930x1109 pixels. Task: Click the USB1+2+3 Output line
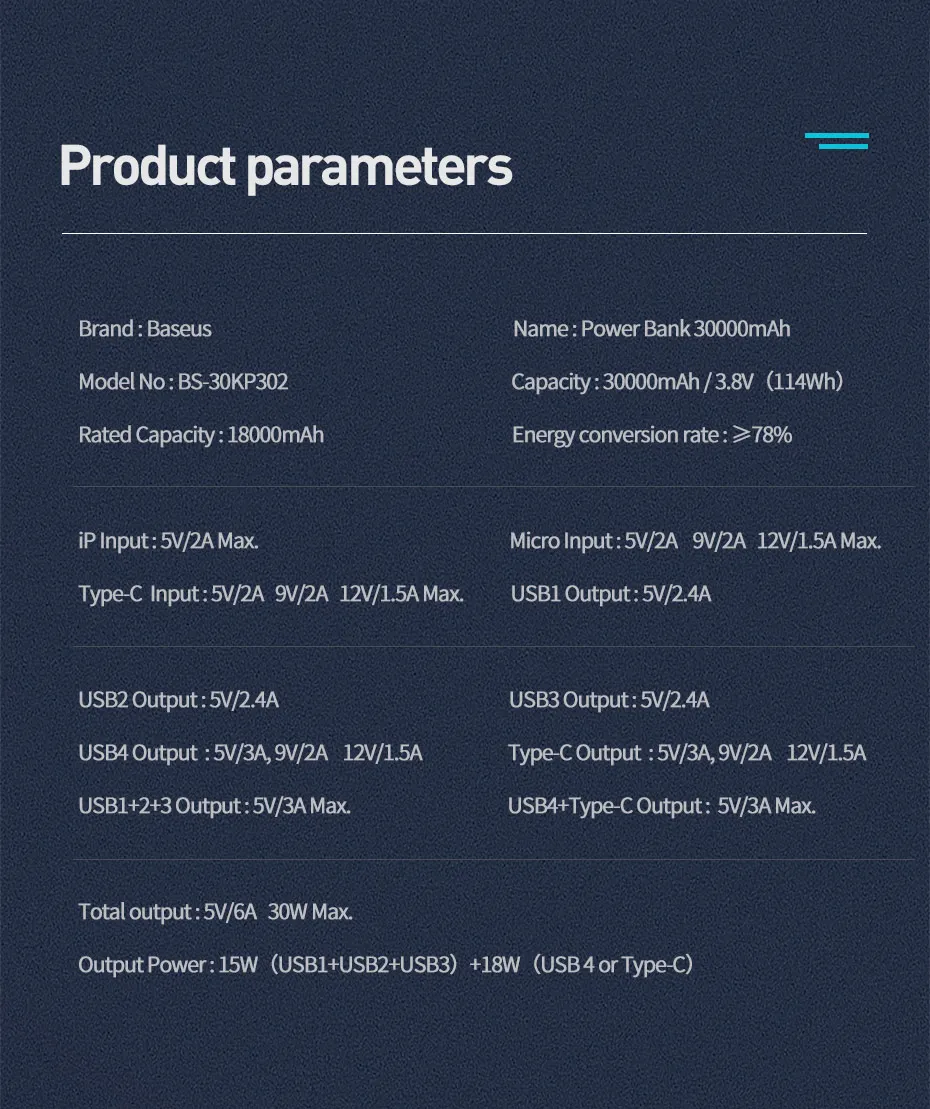tap(214, 806)
